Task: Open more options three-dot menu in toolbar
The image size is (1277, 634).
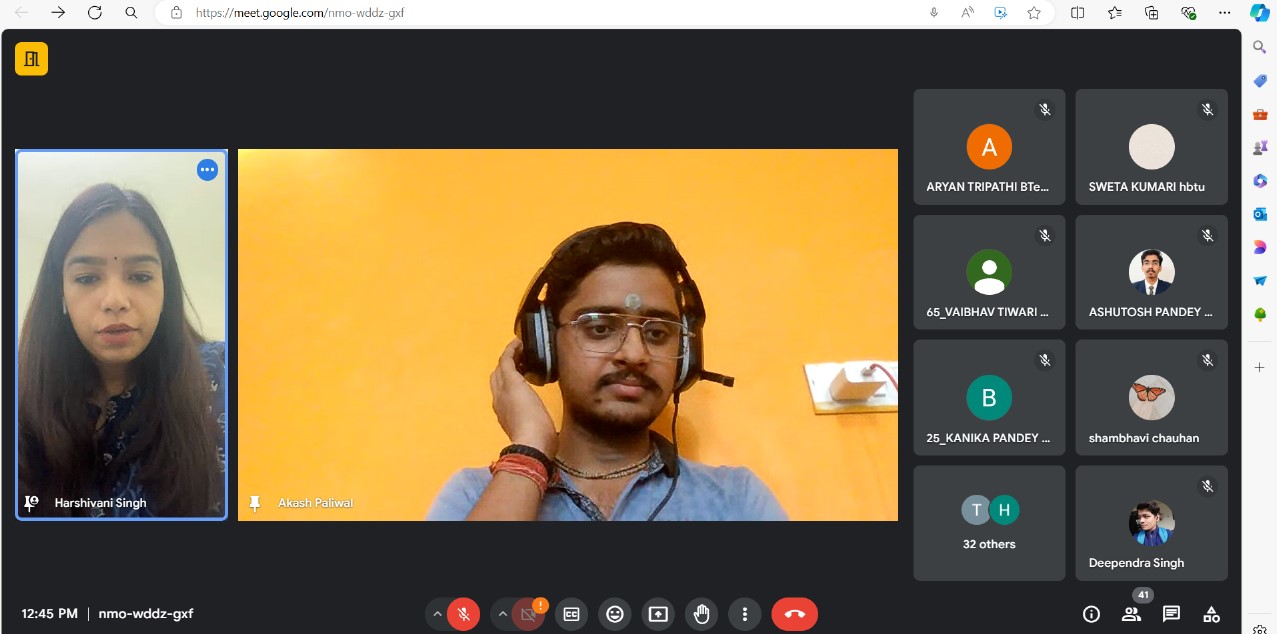Action: click(745, 614)
